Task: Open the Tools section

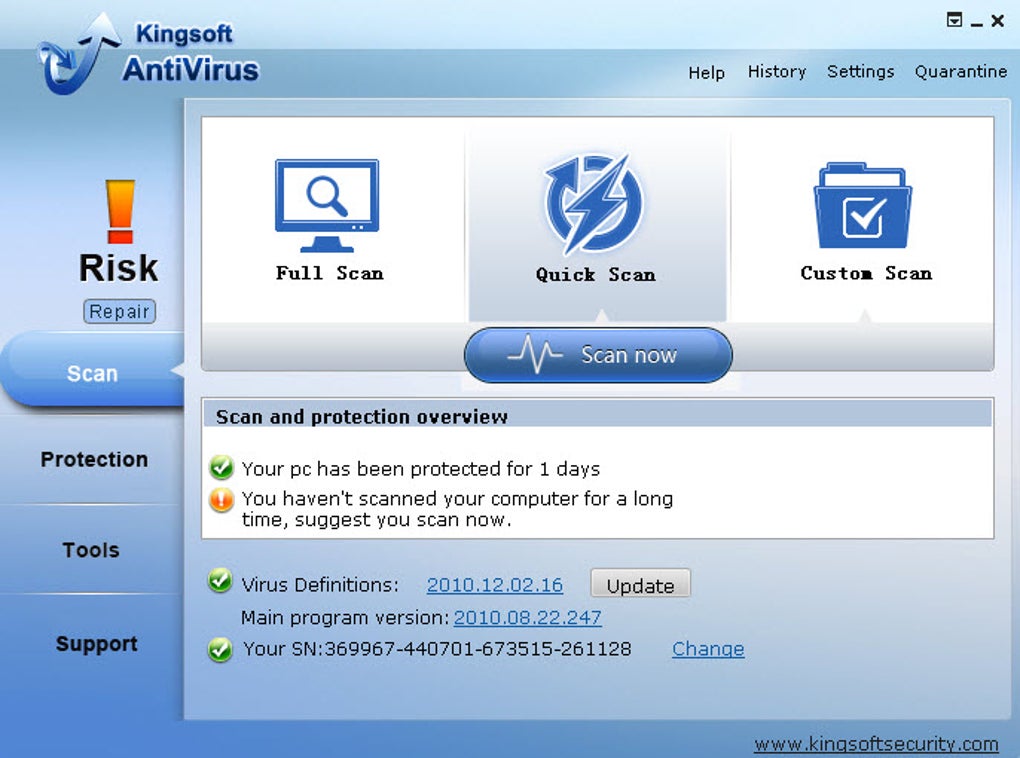Action: 91,550
